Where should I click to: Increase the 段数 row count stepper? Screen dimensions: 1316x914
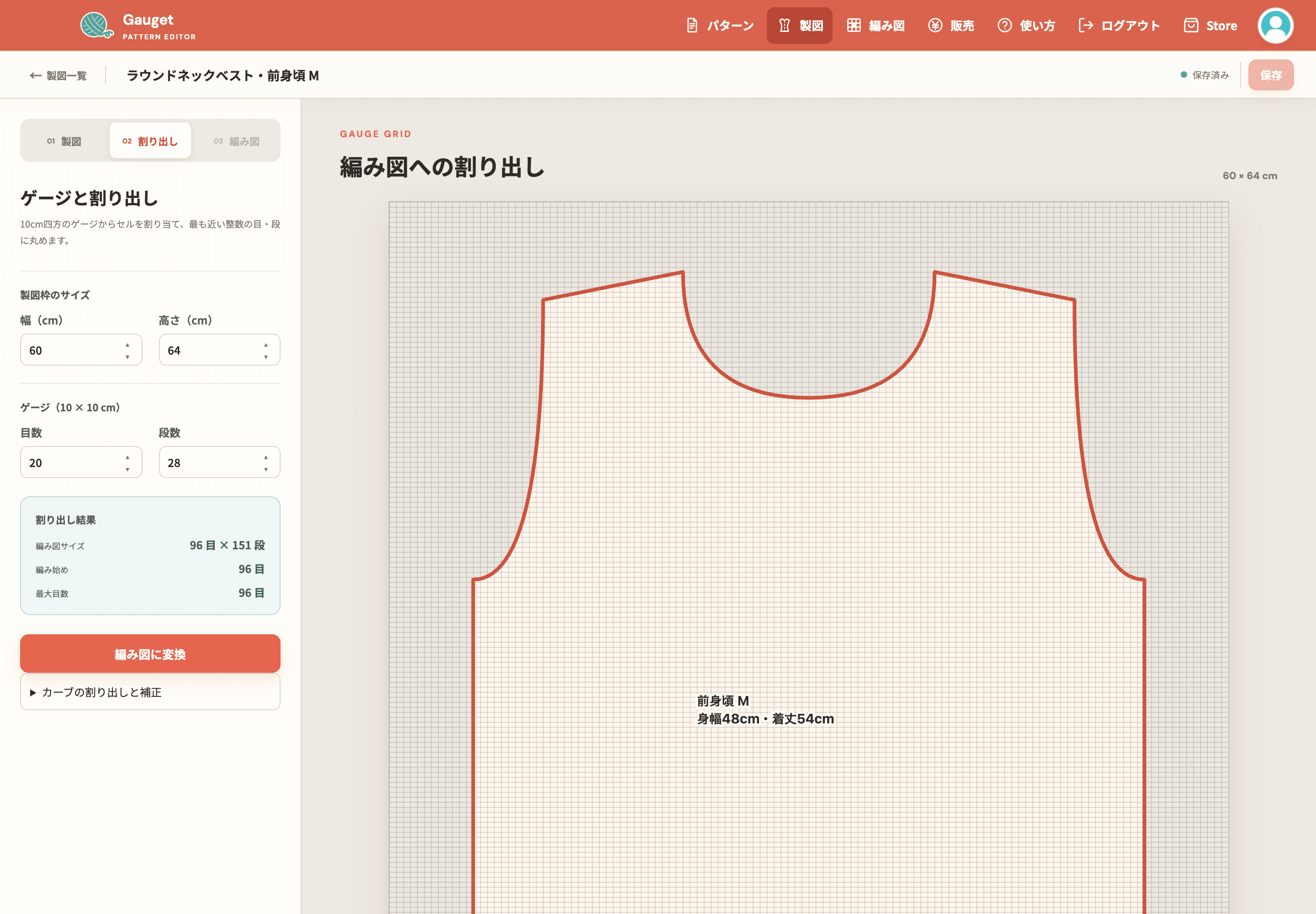(266, 457)
